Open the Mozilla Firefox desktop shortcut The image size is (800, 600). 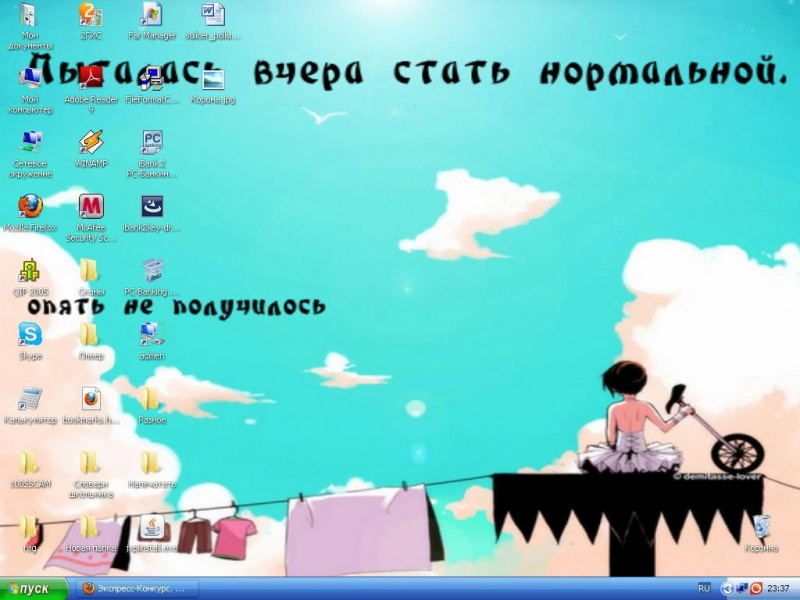[x=30, y=207]
